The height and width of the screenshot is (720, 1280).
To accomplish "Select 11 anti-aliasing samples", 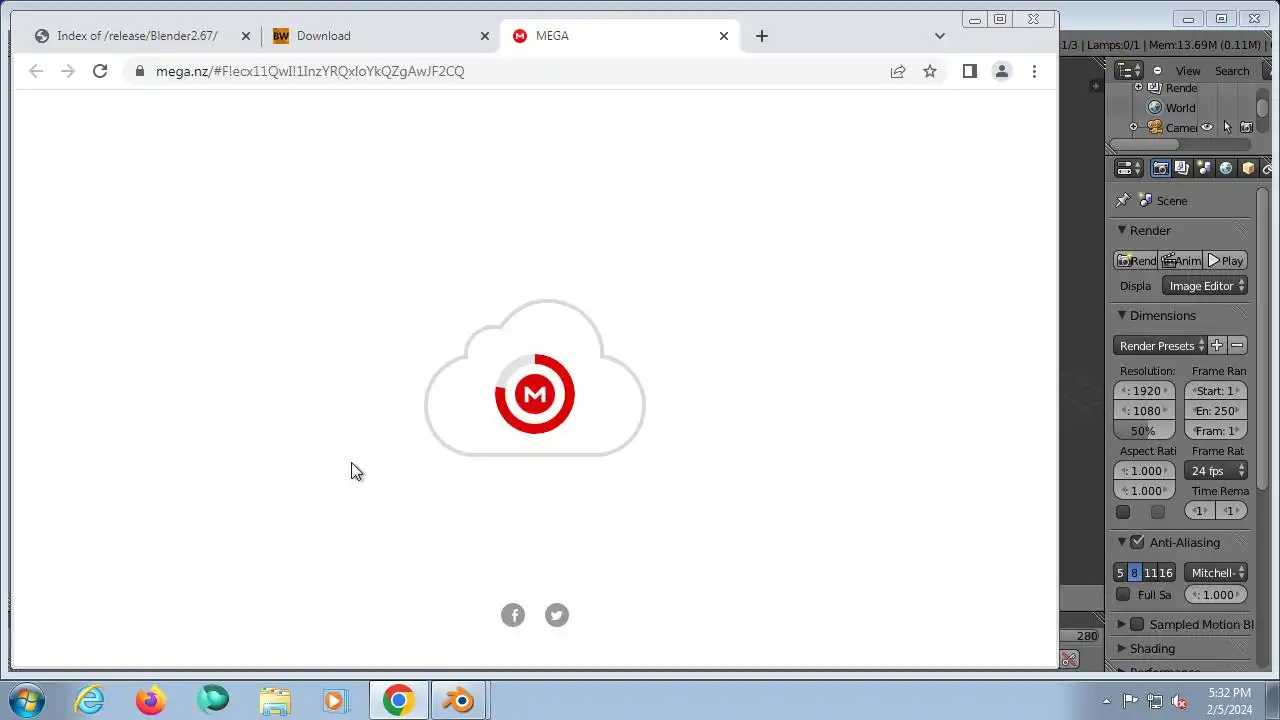I will [x=1150, y=573].
